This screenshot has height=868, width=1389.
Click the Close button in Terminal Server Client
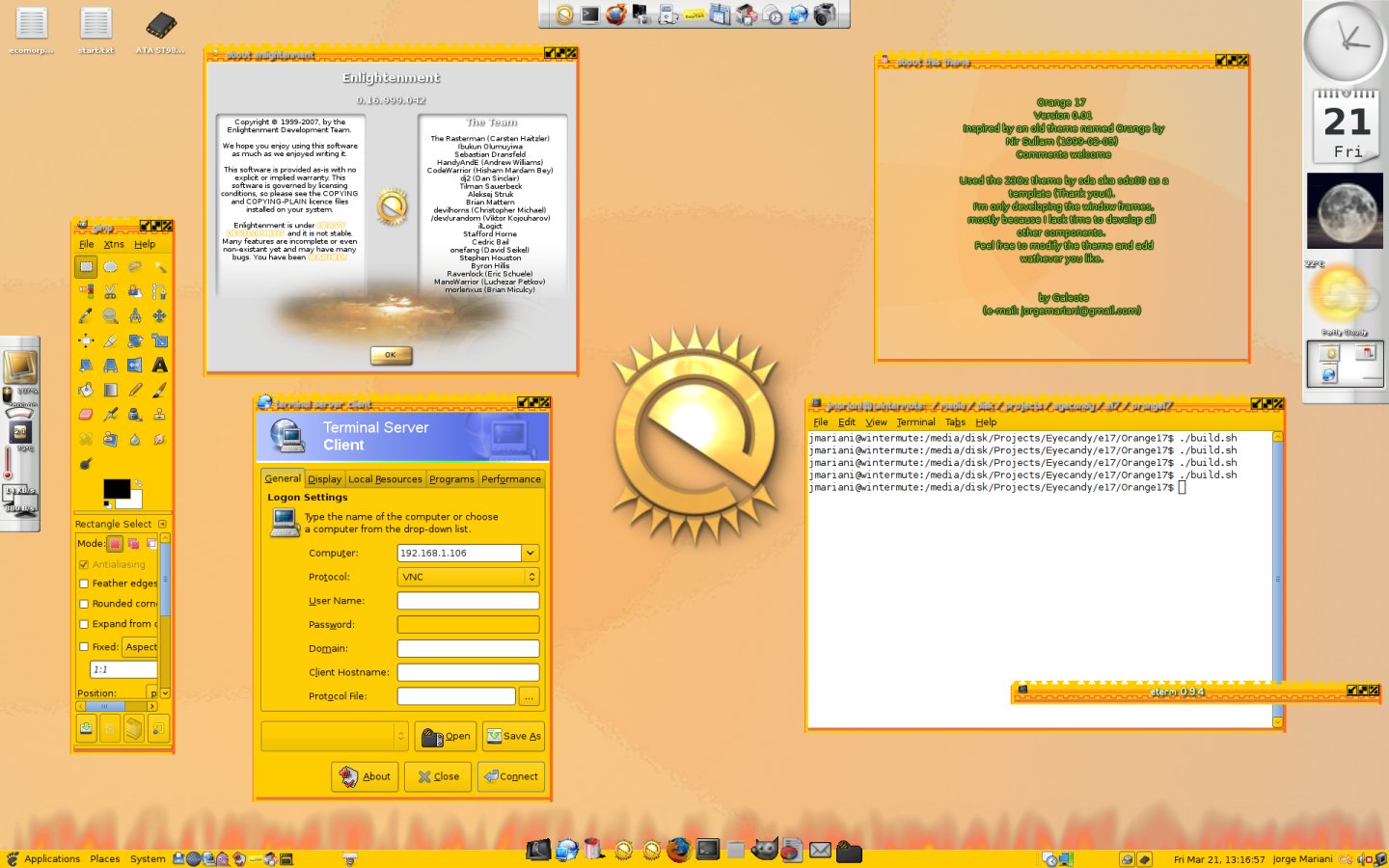click(x=438, y=776)
